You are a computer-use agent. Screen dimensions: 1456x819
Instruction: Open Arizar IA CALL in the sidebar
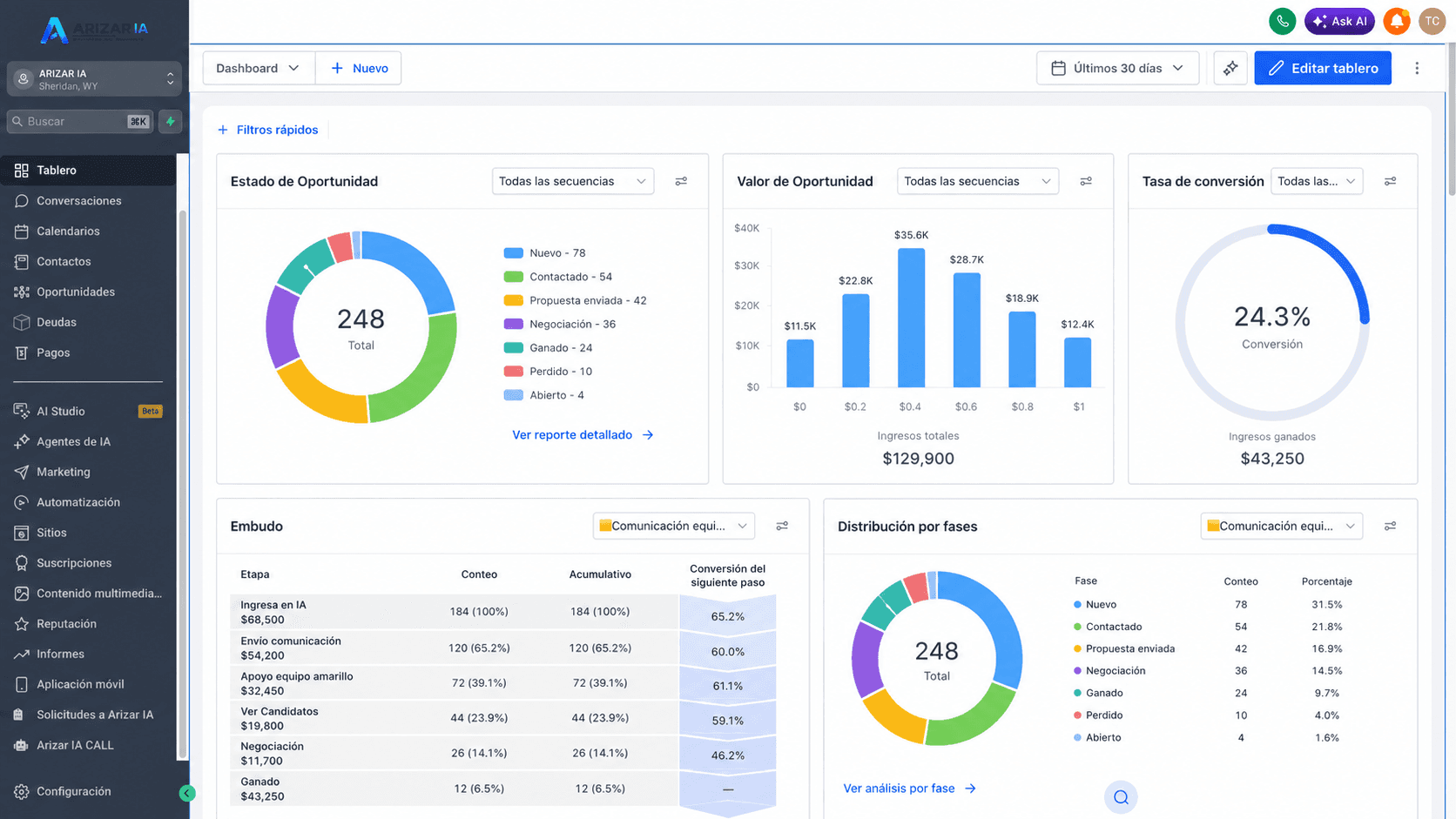[x=89, y=745]
